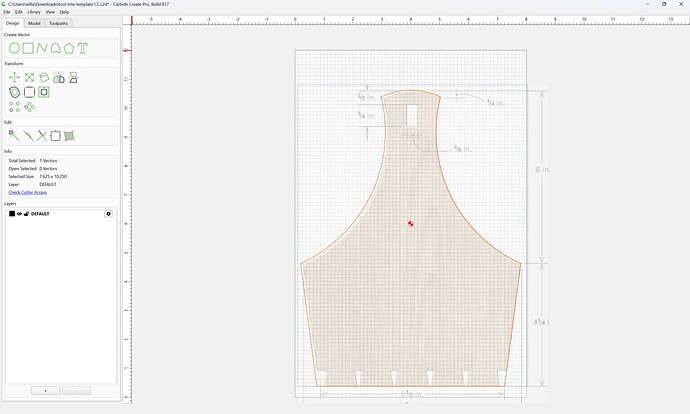This screenshot has height=414, width=690.
Task: Select the Text creation tool
Action: pos(83,48)
